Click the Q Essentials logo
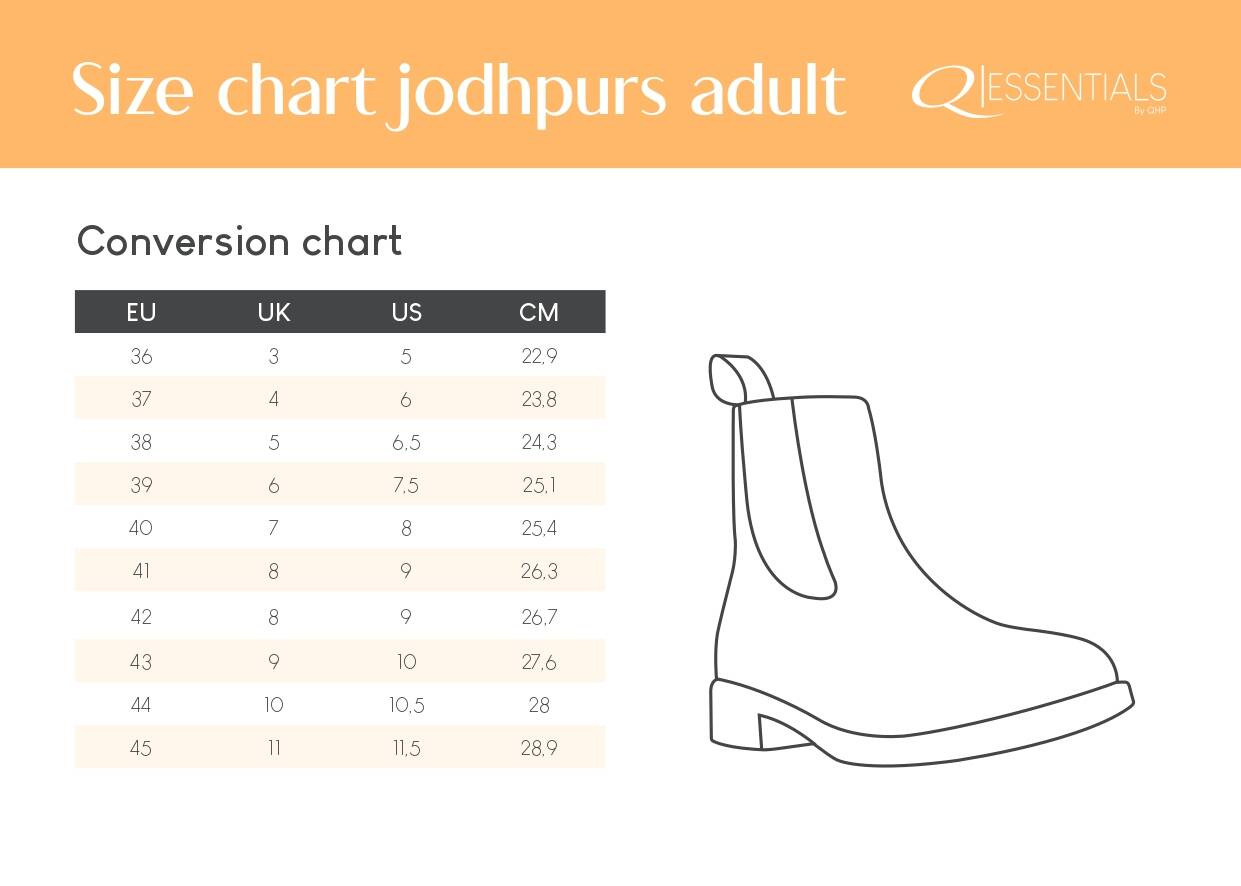The width and height of the screenshot is (1241, 886). pos(1038,92)
